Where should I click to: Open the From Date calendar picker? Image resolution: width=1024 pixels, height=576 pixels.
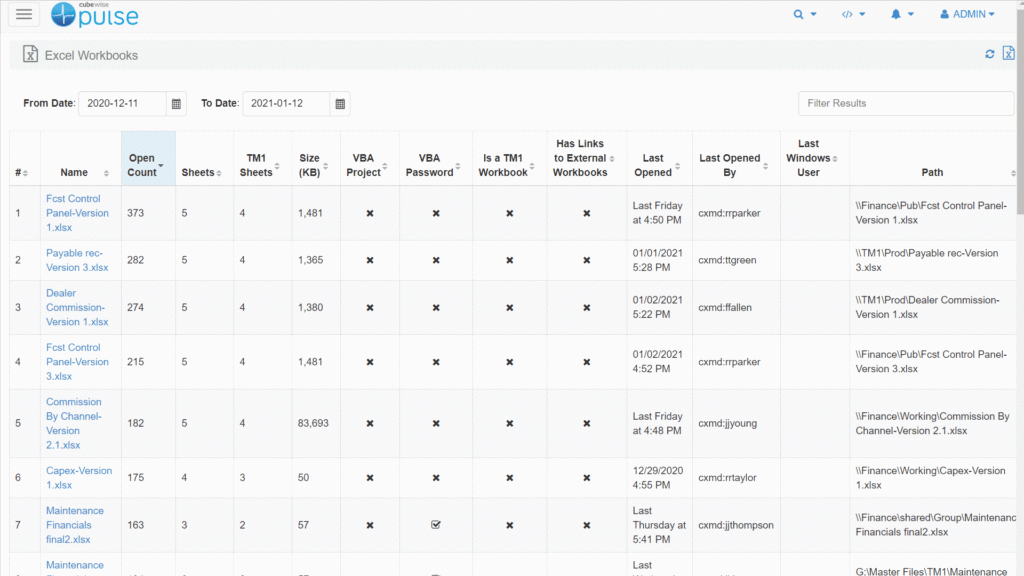click(177, 103)
